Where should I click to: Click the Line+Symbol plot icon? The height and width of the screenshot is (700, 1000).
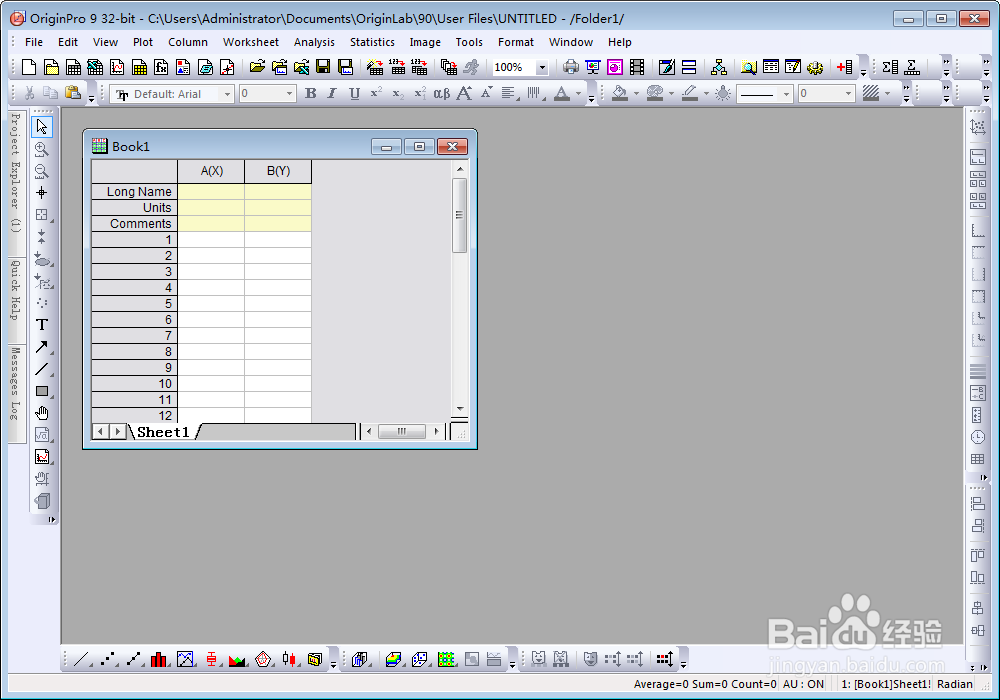tap(133, 659)
